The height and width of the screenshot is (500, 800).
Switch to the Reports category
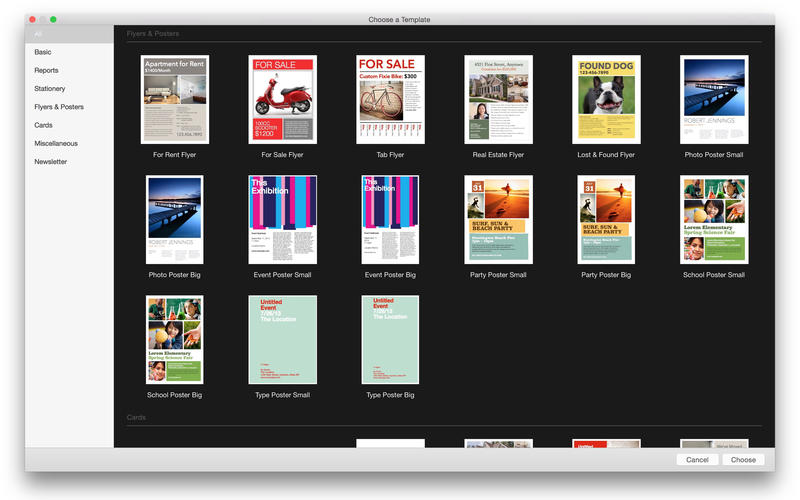(46, 70)
